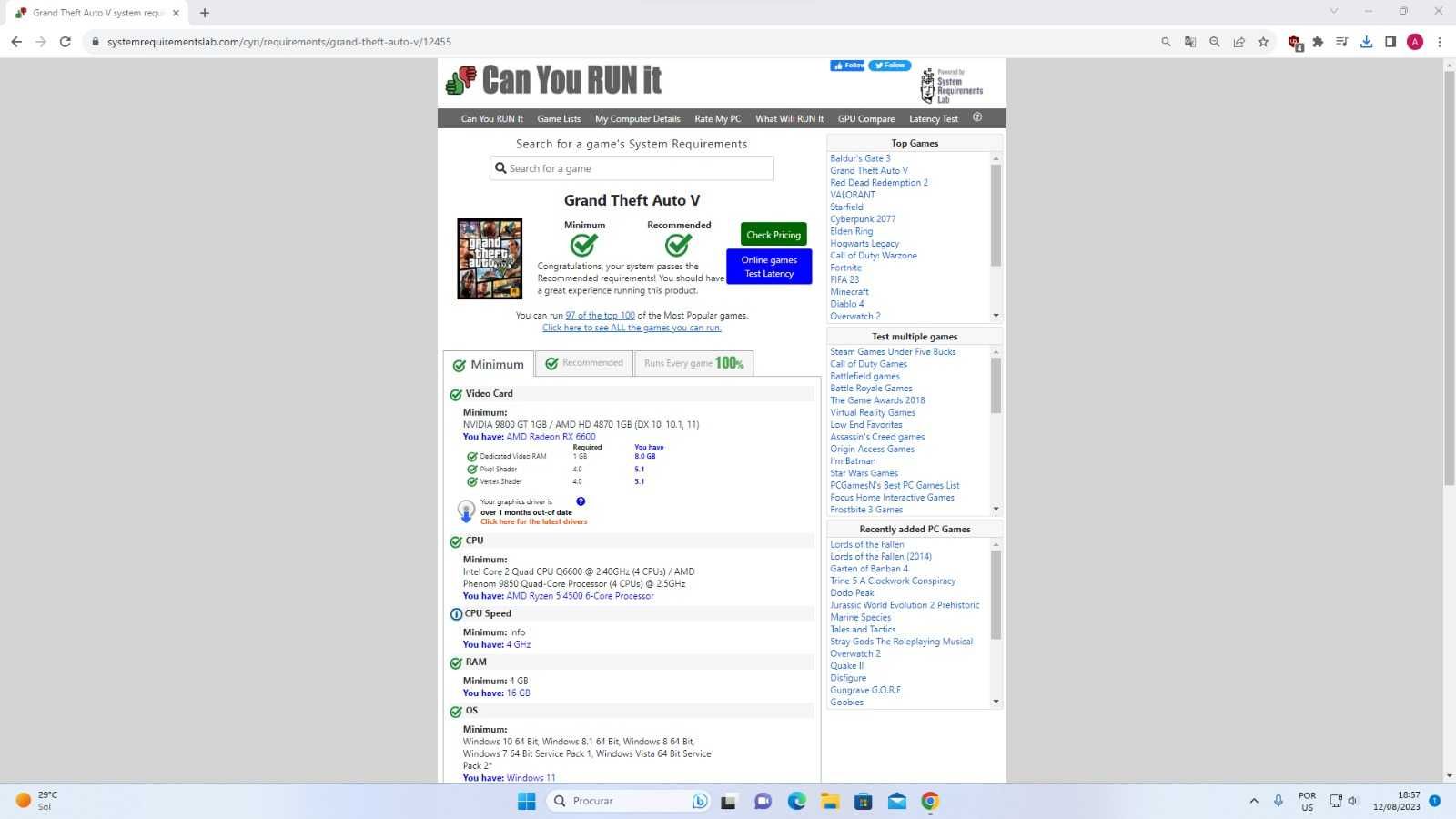1456x819 pixels.
Task: Click the Search for a game field
Action: tap(632, 168)
